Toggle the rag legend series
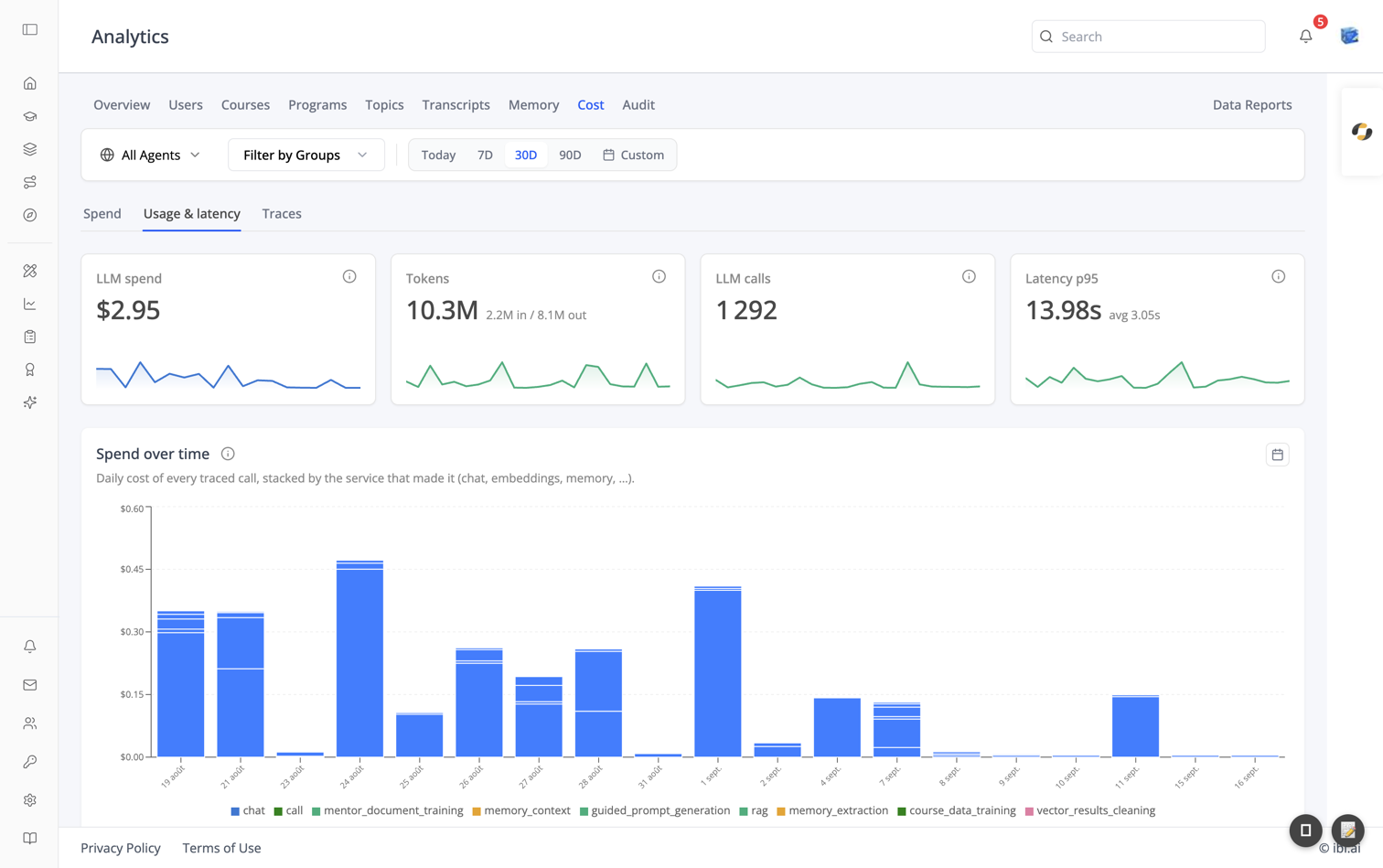Screen dimensions: 1383x868 [754, 811]
